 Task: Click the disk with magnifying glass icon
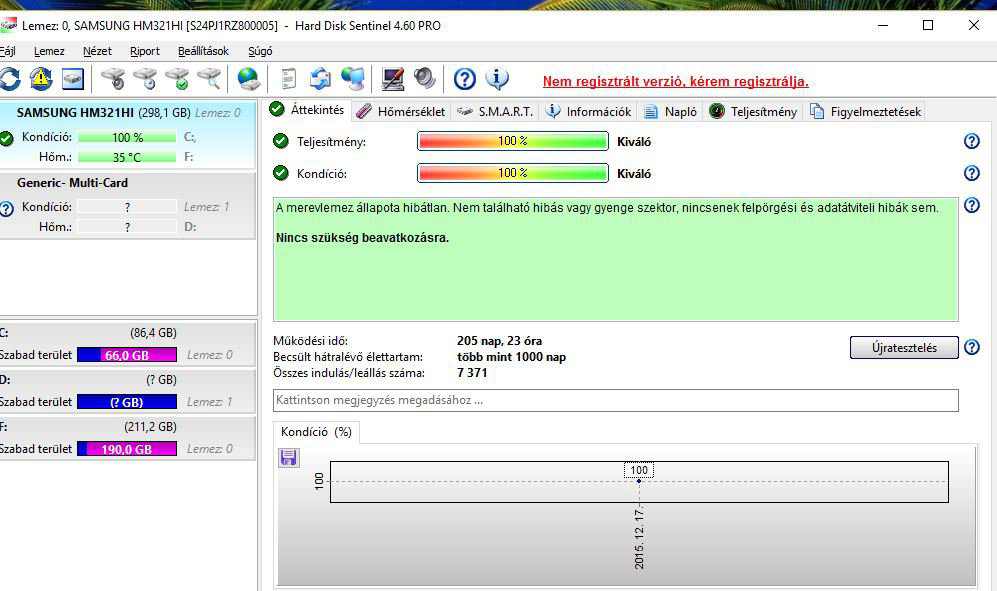209,80
